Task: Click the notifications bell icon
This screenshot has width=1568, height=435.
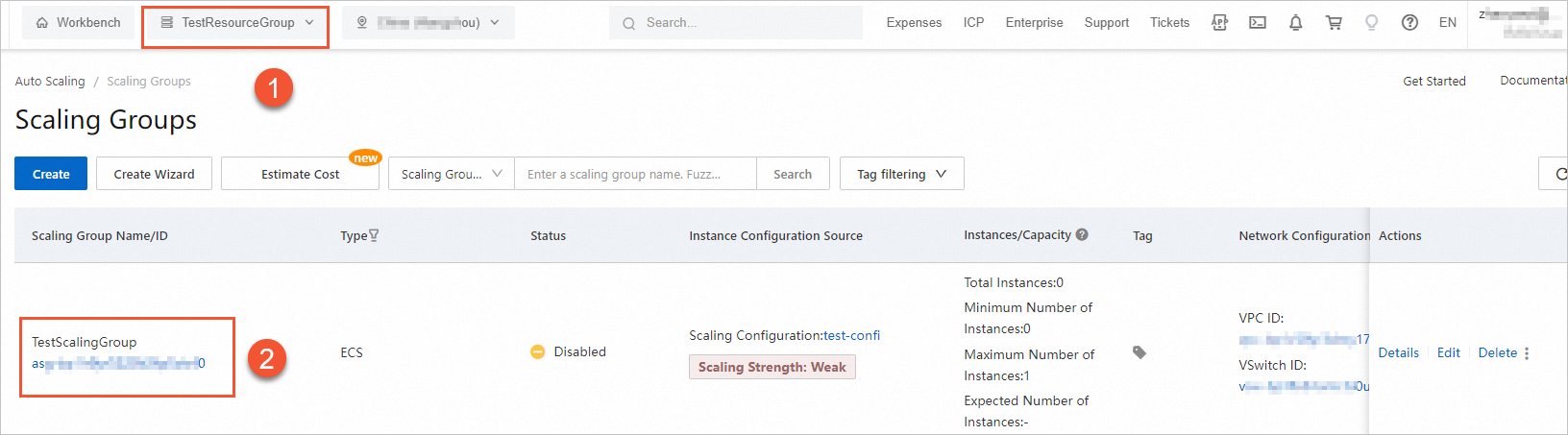Action: 1295,23
